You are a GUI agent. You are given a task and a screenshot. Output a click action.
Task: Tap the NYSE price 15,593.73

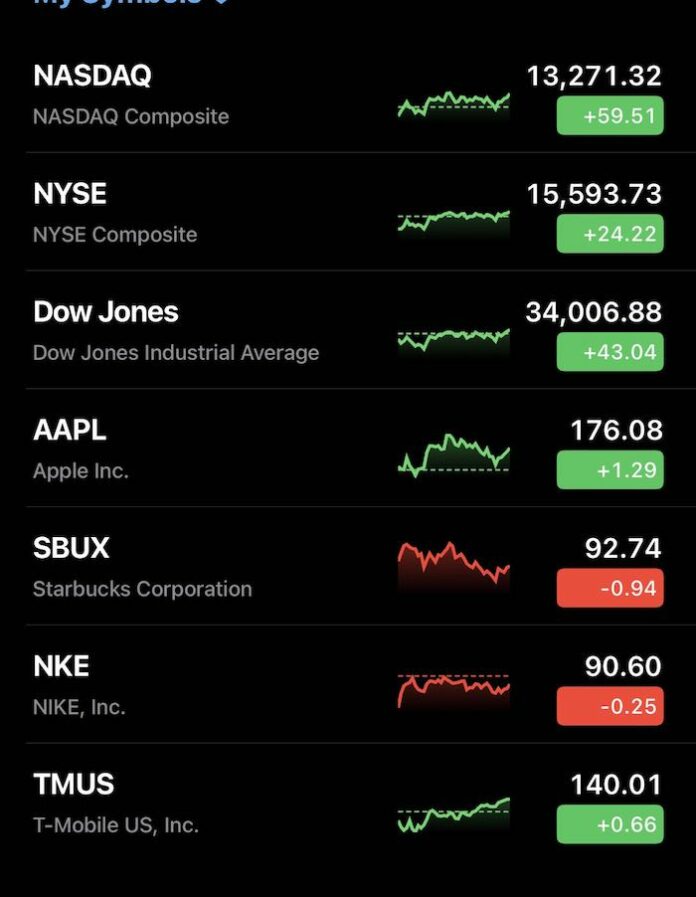pos(594,194)
